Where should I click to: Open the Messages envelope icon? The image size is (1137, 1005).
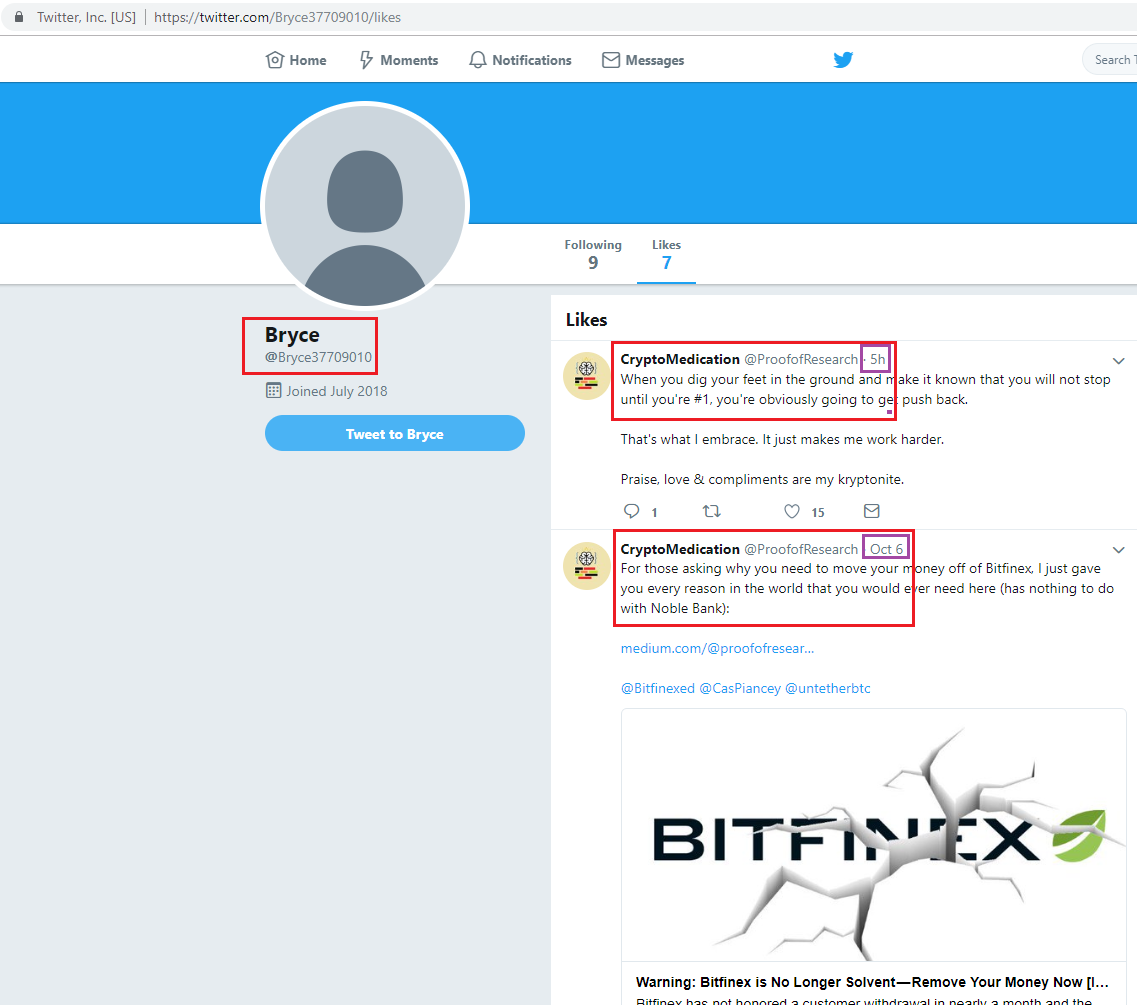pos(611,59)
